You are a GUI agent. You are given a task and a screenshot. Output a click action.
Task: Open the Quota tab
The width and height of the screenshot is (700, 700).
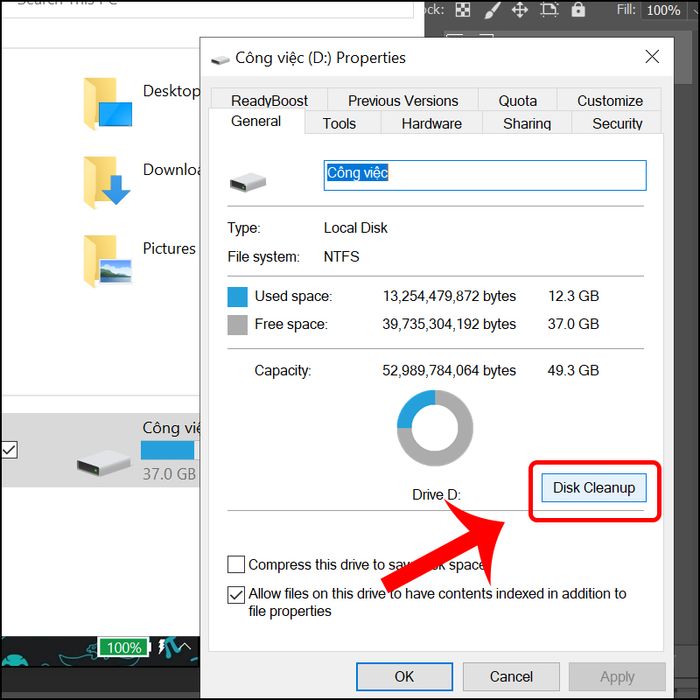point(517,100)
